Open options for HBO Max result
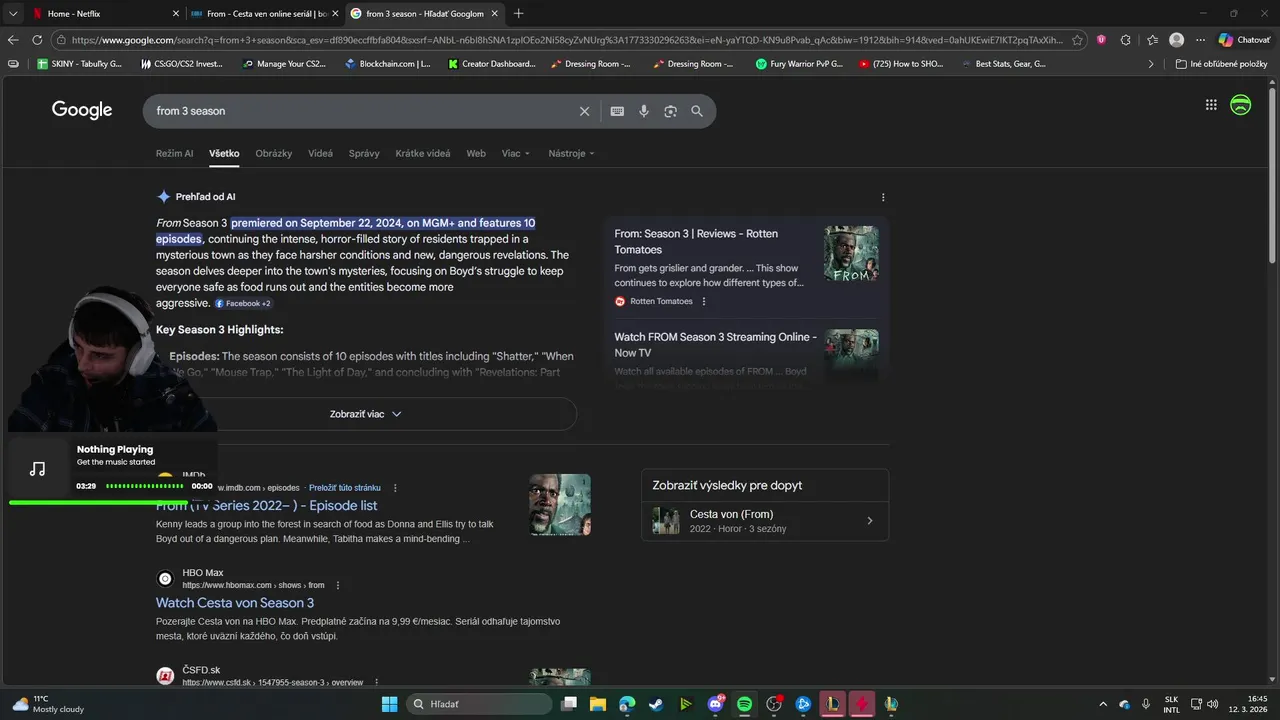The image size is (1280, 720). 338,585
